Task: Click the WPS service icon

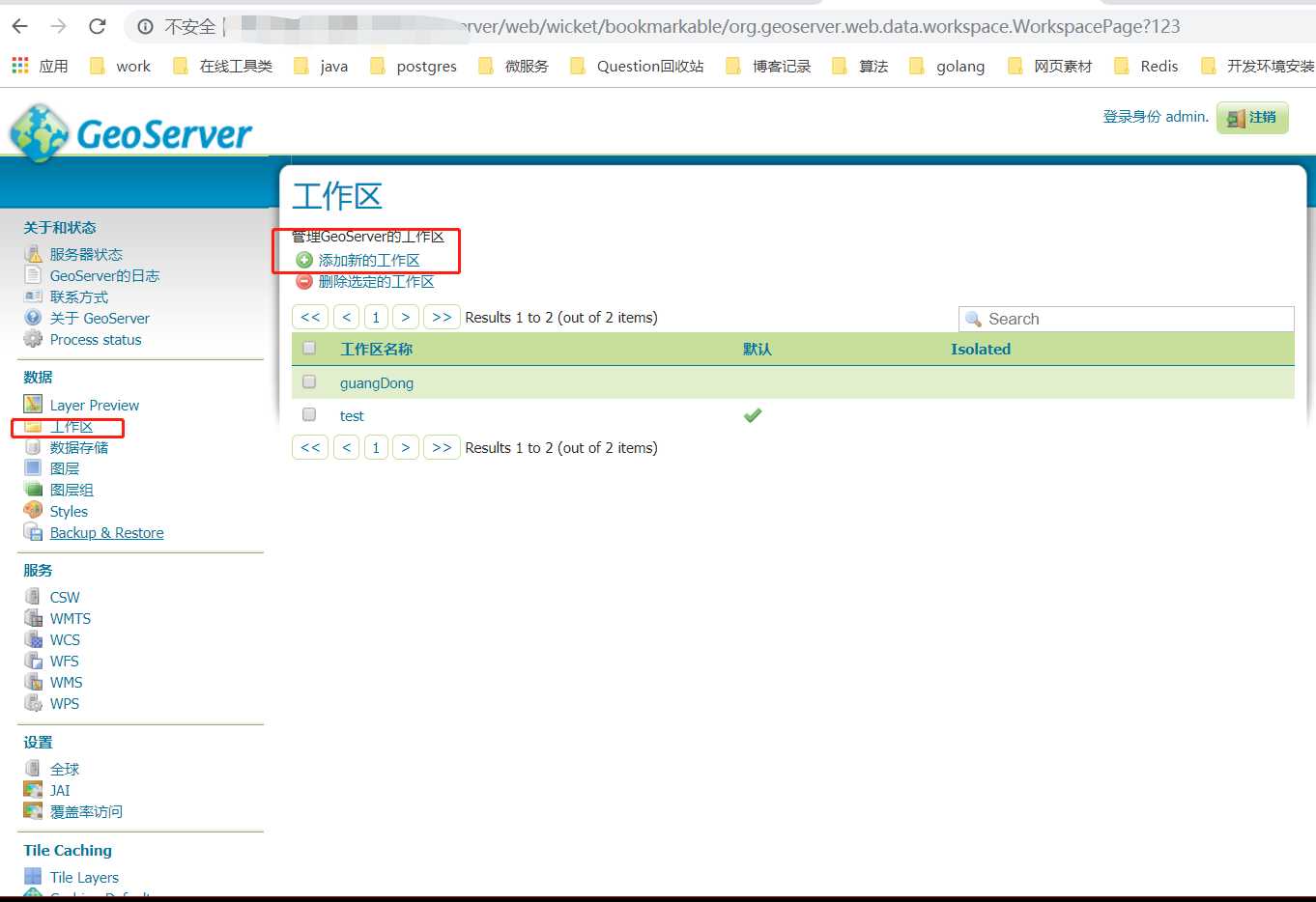Action: 33,703
